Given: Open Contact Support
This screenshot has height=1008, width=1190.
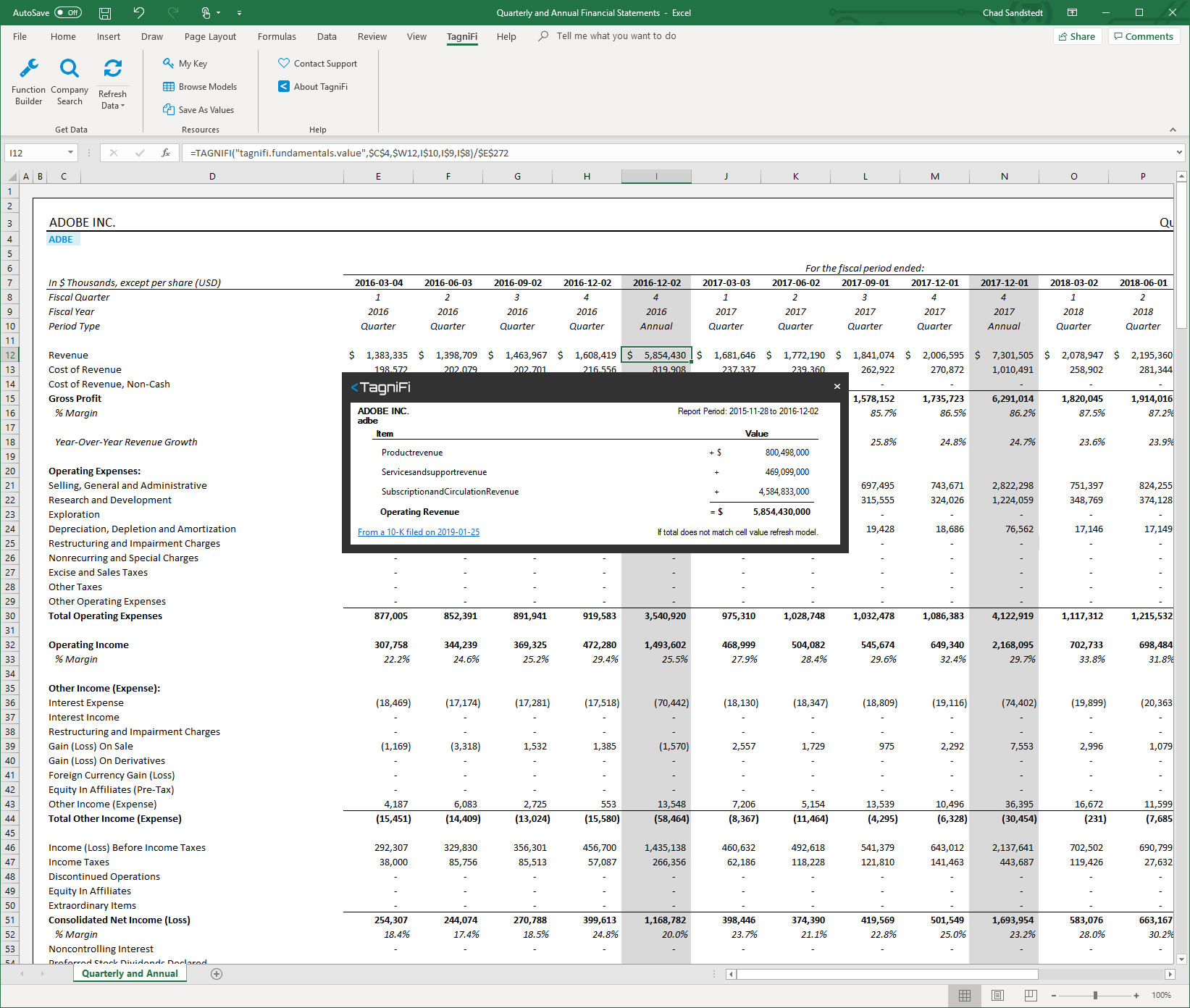Looking at the screenshot, I should tap(317, 64).
